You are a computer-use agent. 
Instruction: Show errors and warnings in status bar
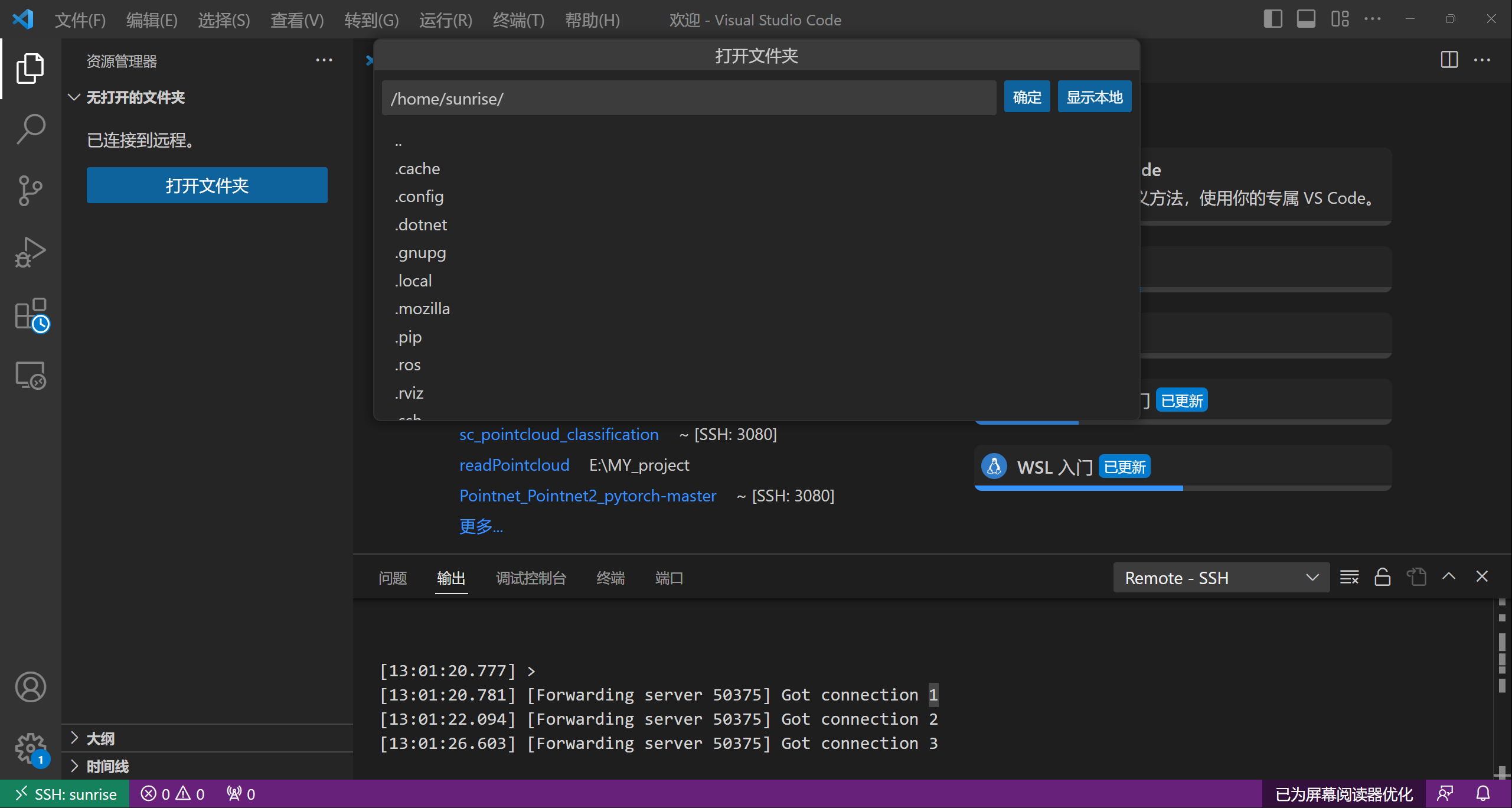tap(173, 794)
